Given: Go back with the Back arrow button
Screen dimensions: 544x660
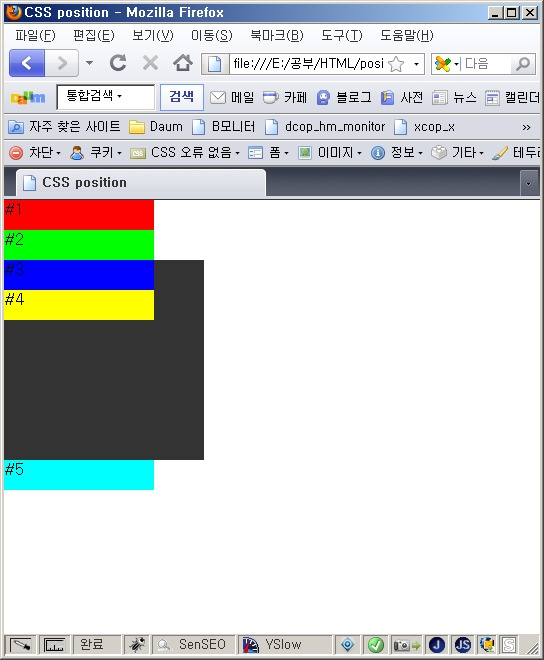Looking at the screenshot, I should (x=27, y=63).
